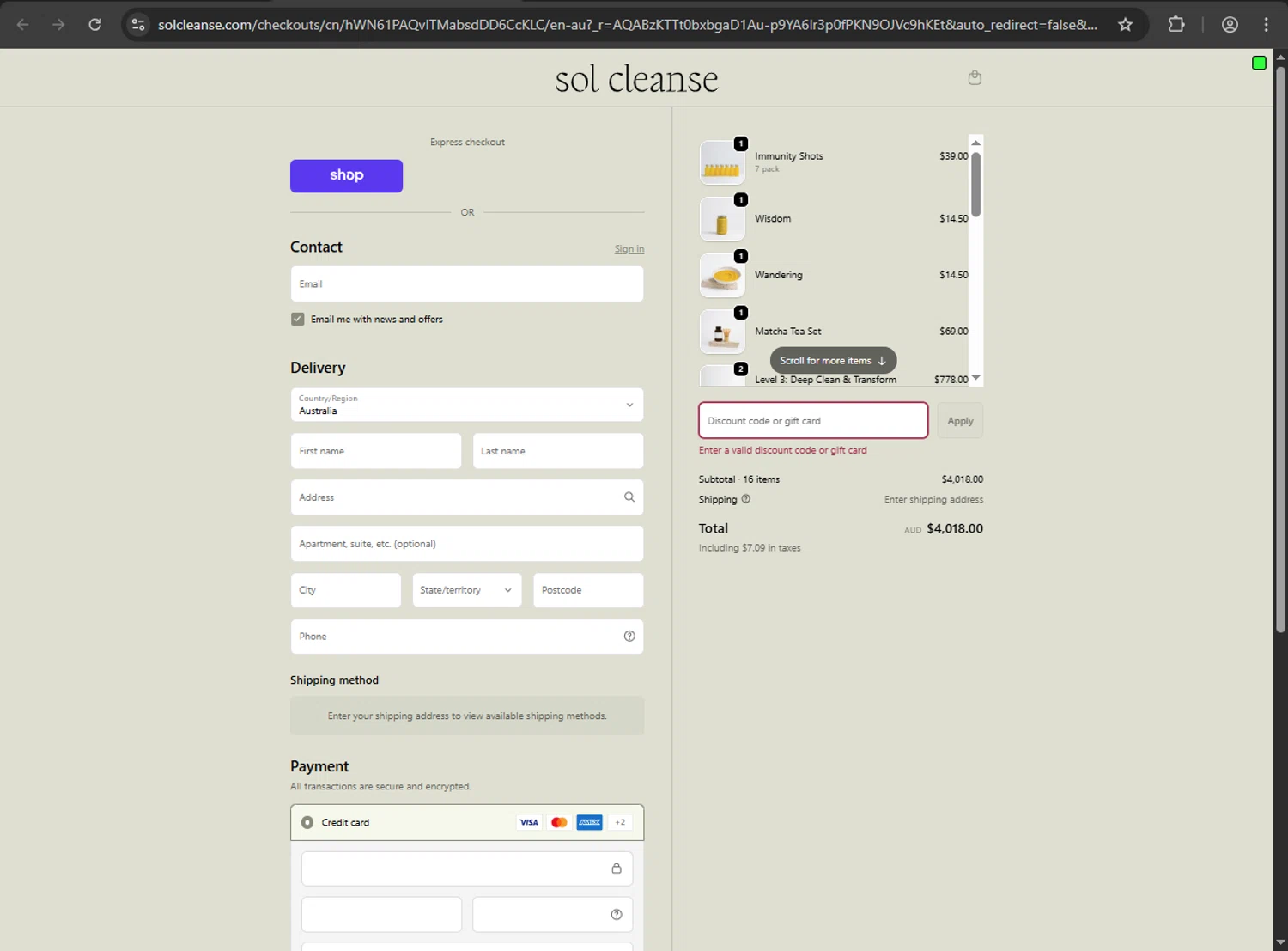1288x951 pixels.
Task: Click the City field
Action: point(346,590)
